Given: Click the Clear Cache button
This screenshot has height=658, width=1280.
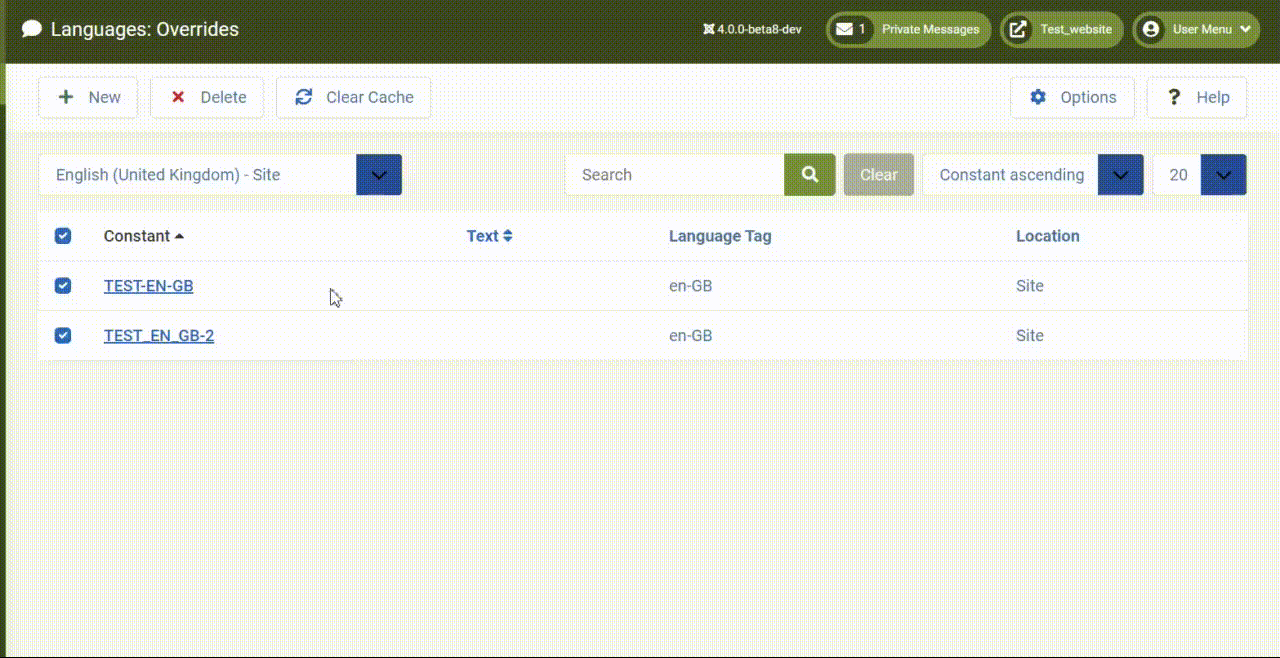Looking at the screenshot, I should 354,97.
